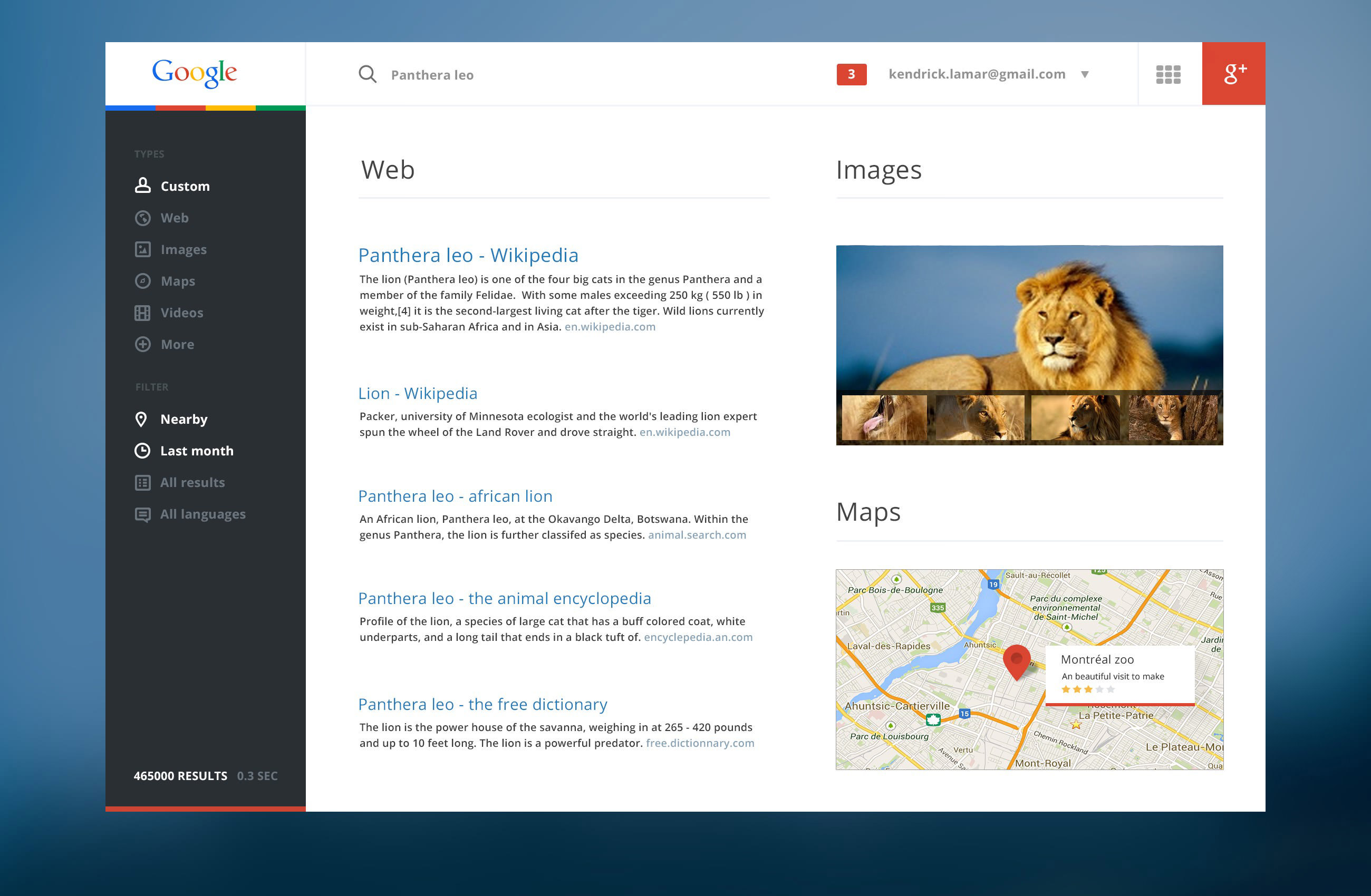This screenshot has width=1371, height=896.
Task: Select Images in the sidebar types
Action: (x=170, y=249)
